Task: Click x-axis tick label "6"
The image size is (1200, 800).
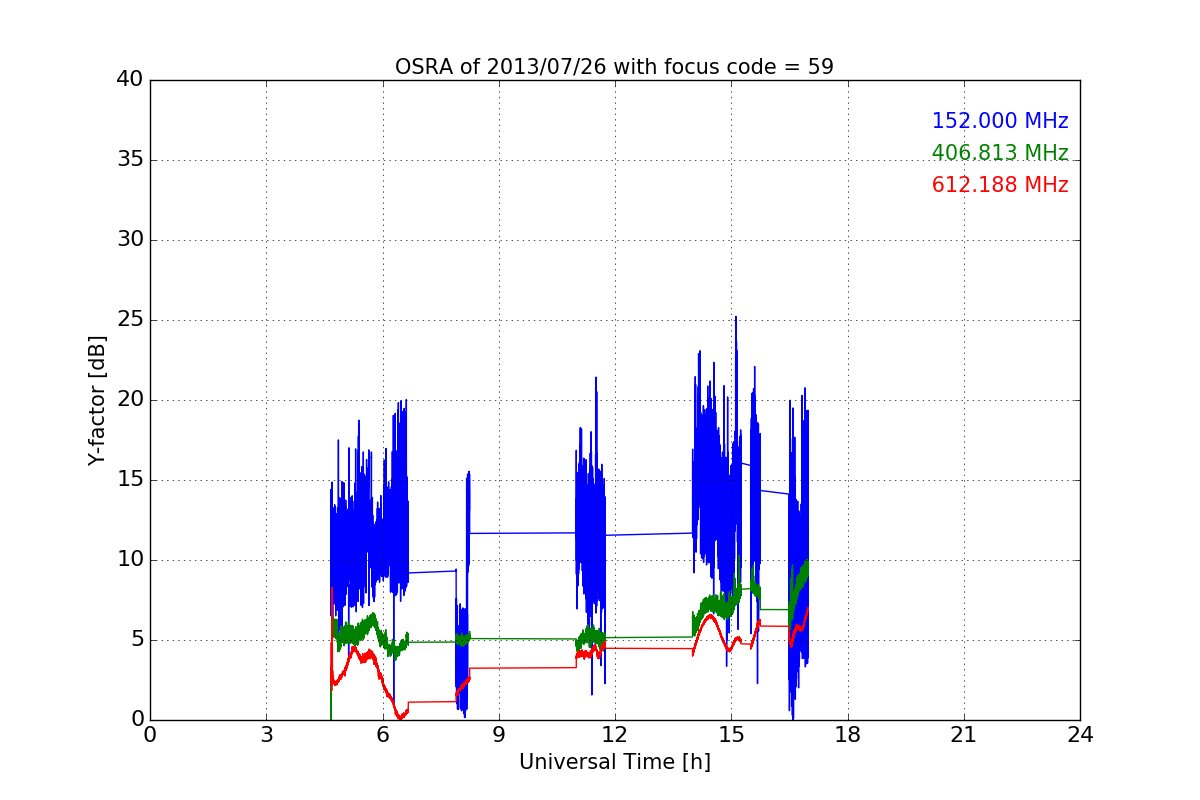Action: coord(382,735)
